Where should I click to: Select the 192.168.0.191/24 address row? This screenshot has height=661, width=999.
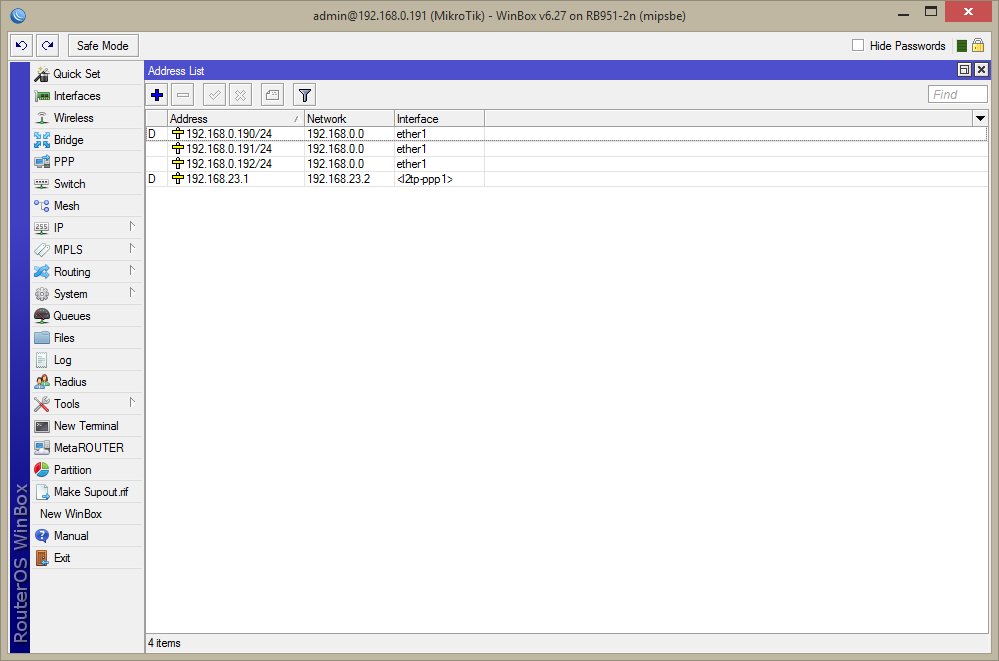click(x=566, y=149)
